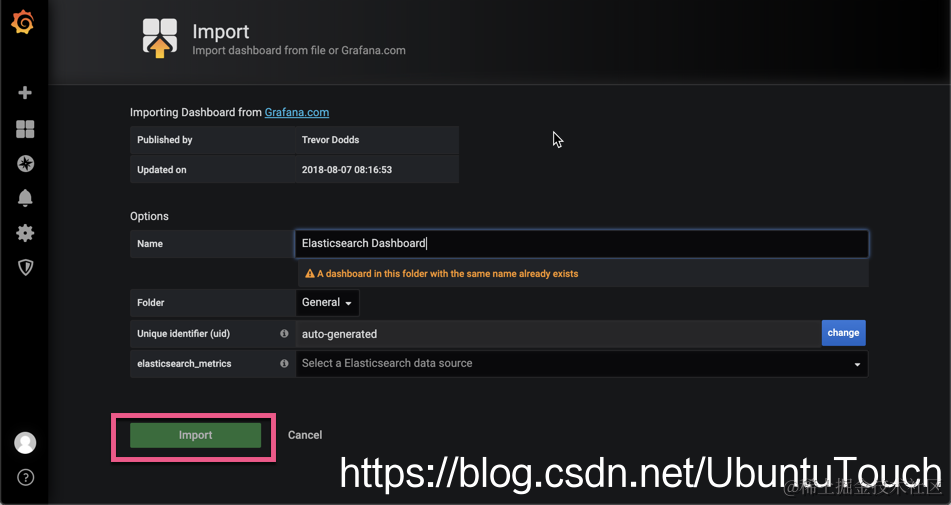This screenshot has width=951, height=505.
Task: Click the same name already exists warning
Action: tap(442, 274)
